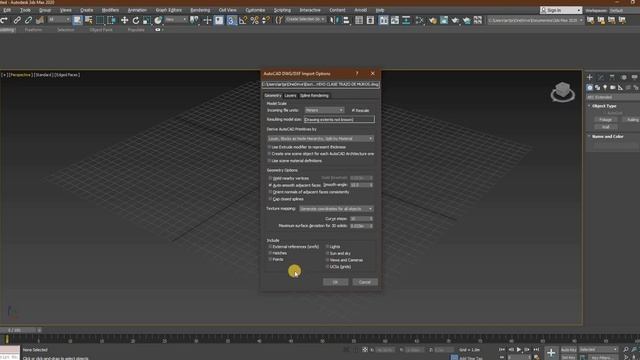Click the Bind to Space Warp icon
This screenshot has width=640, height=360.
click(40, 20)
